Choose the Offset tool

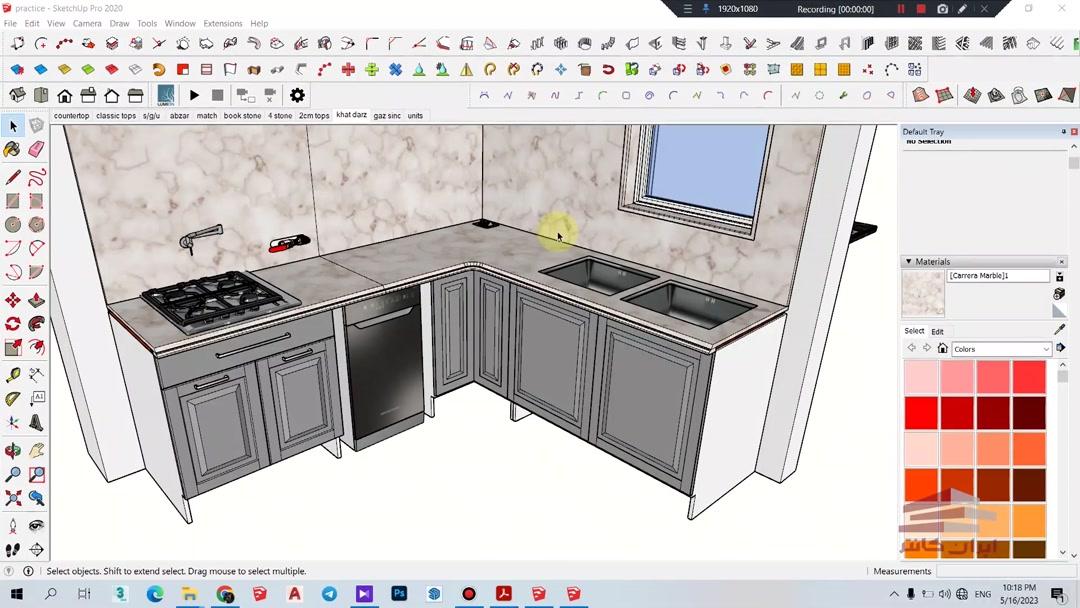pos(37,347)
